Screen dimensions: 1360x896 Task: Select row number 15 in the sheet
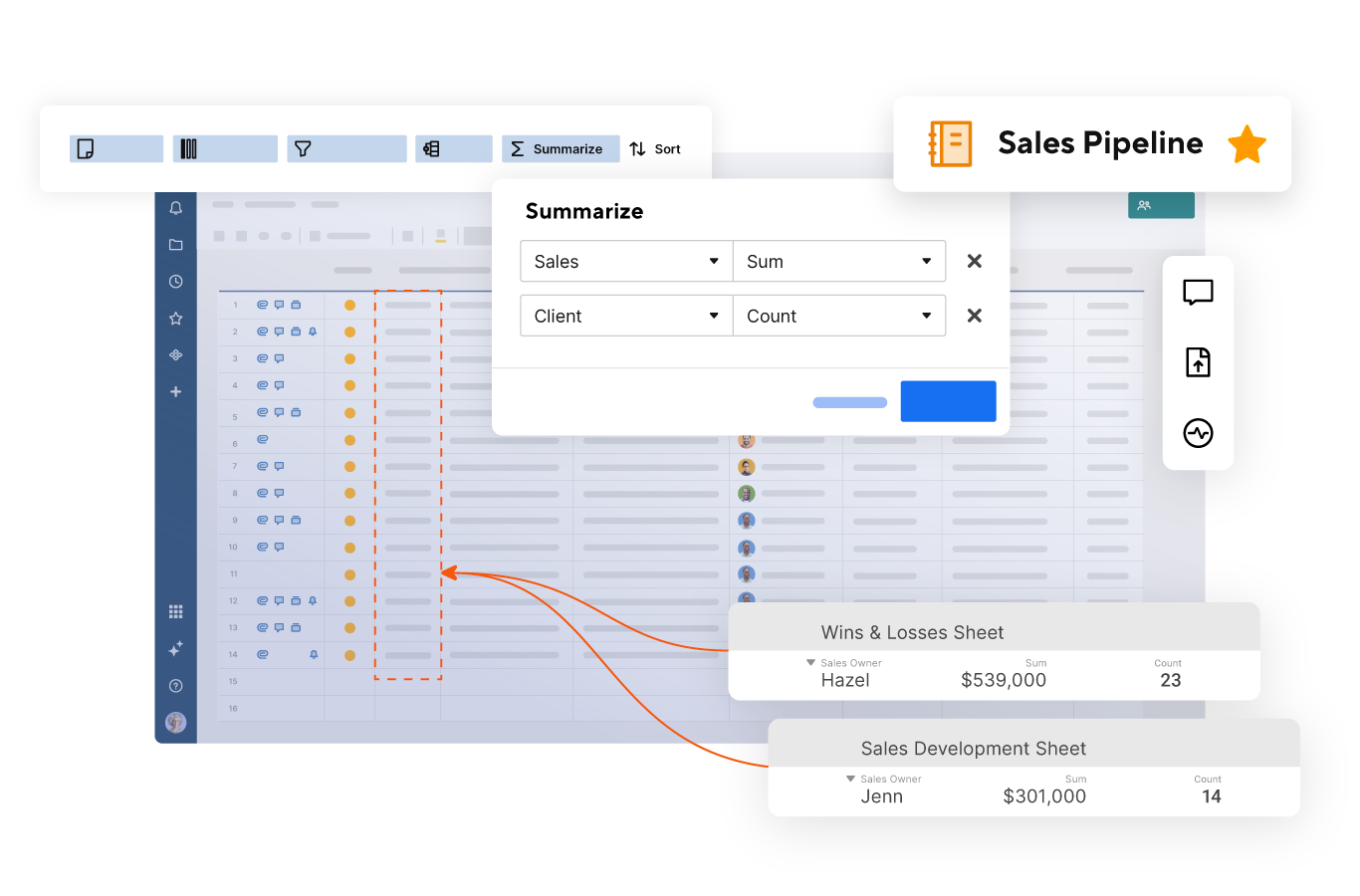click(233, 682)
